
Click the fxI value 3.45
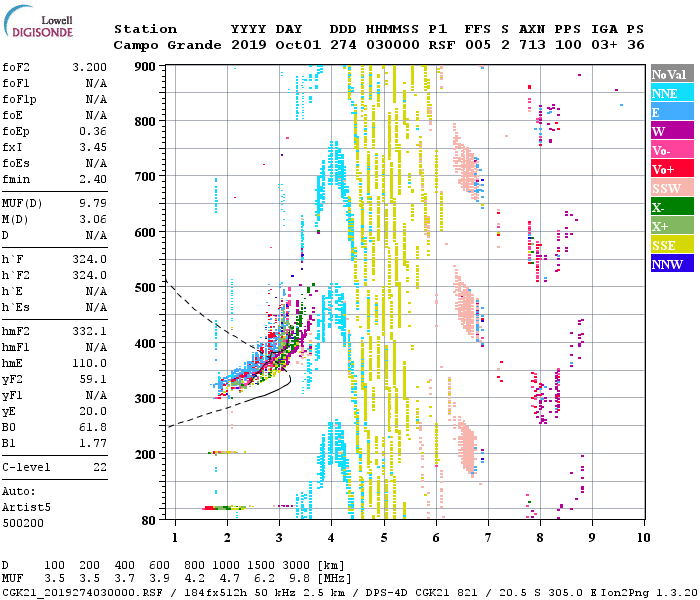[x=93, y=147]
